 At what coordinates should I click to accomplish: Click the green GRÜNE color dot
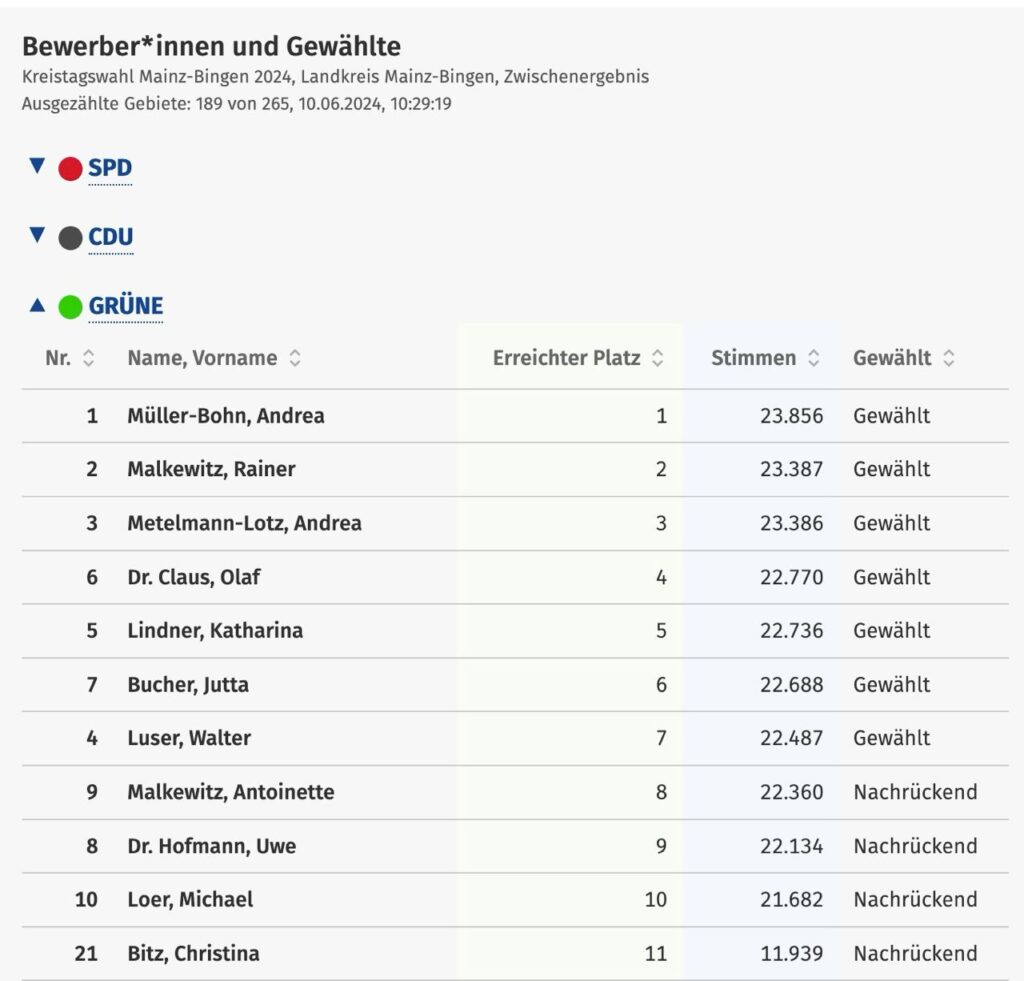tap(71, 307)
